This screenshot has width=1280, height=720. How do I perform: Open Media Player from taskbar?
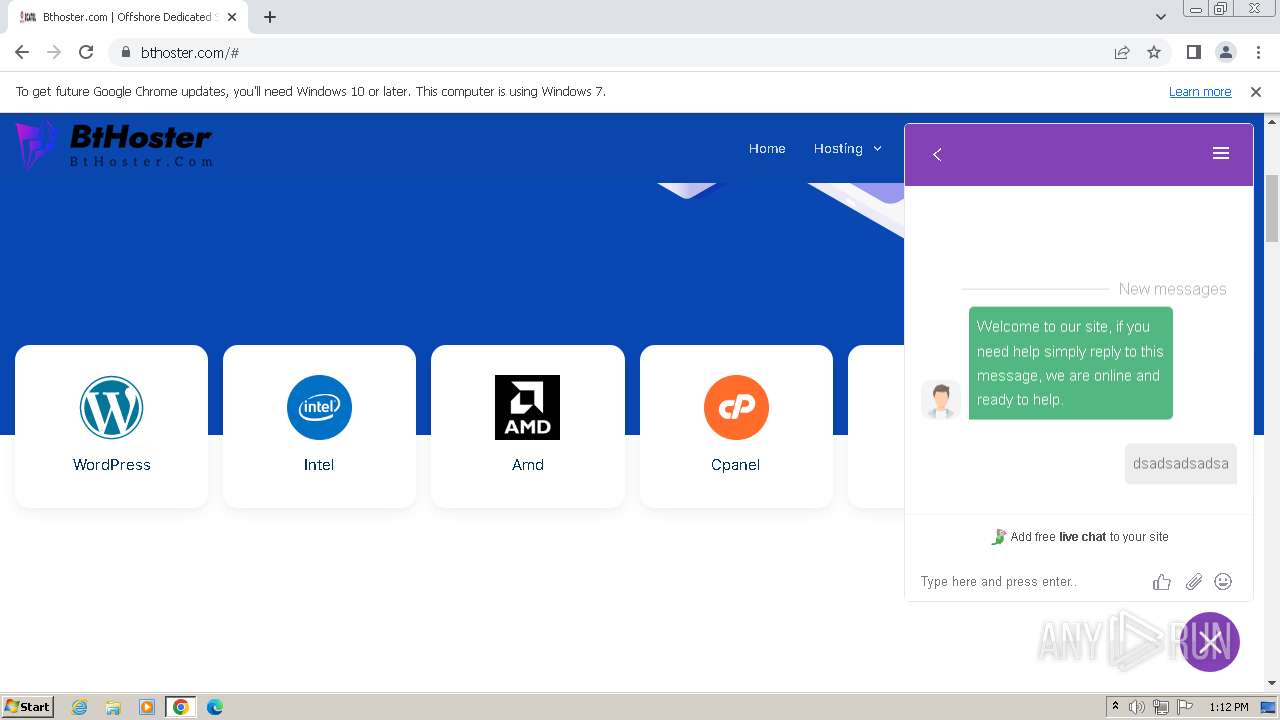[x=147, y=707]
